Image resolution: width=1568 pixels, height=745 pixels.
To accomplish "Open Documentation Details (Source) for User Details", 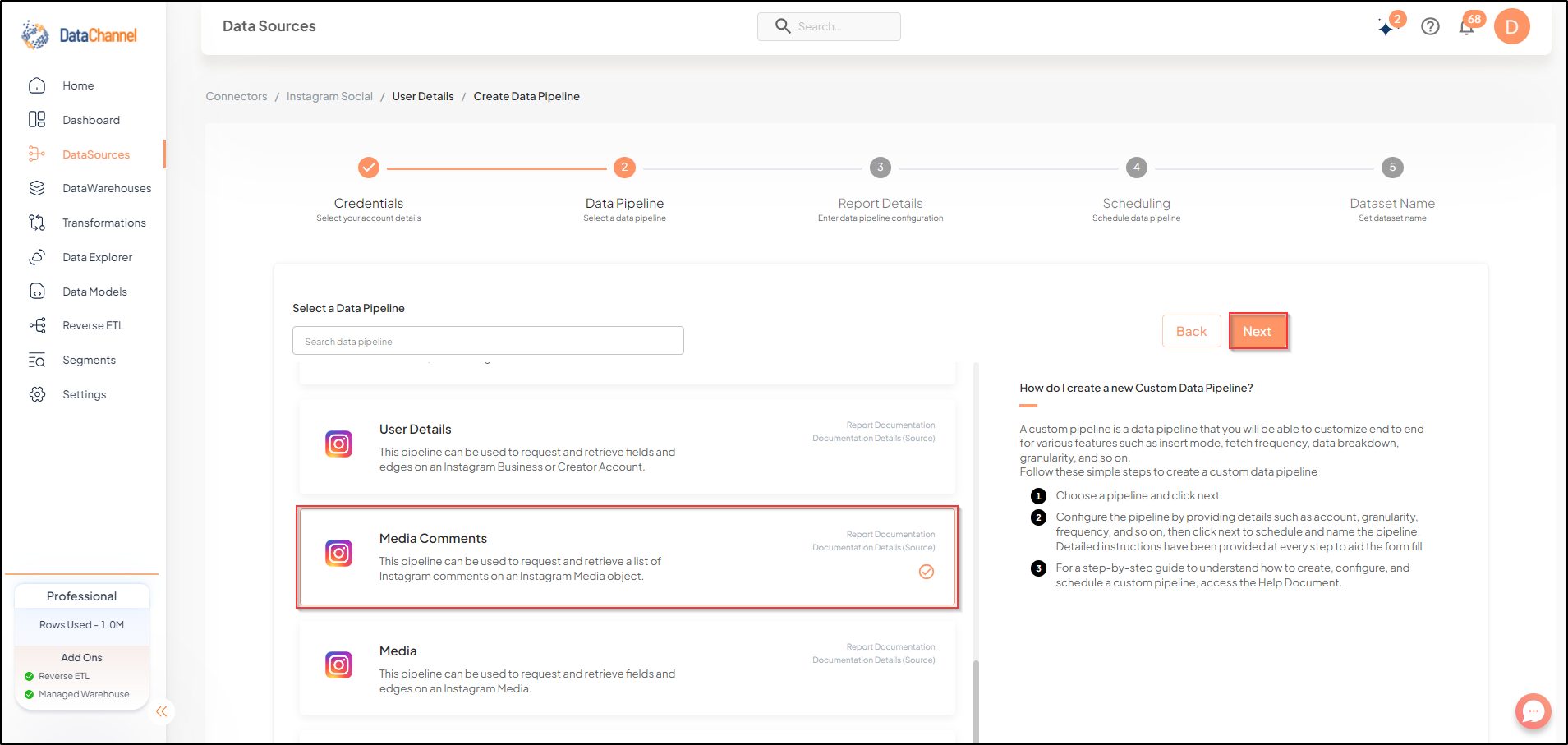I will click(874, 438).
